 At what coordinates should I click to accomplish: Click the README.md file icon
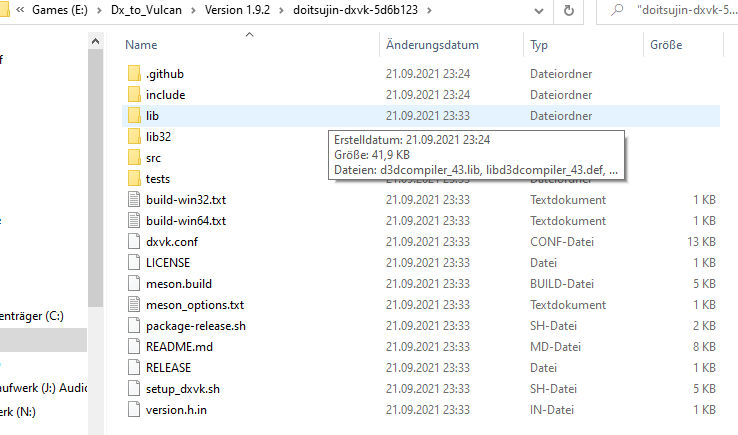pos(134,346)
